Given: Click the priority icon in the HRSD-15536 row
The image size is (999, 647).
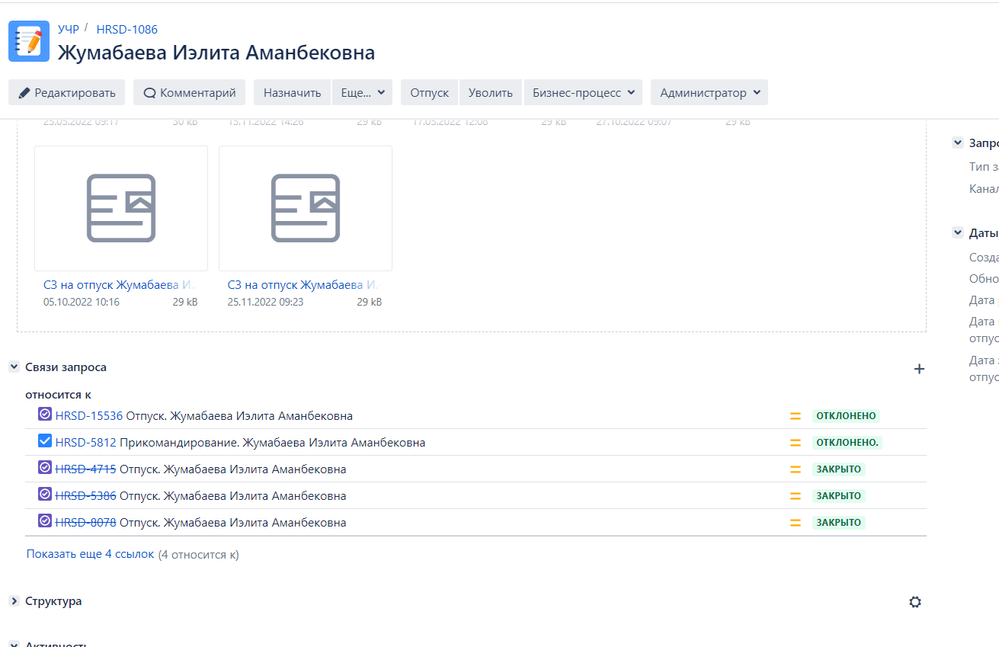Looking at the screenshot, I should (x=795, y=416).
